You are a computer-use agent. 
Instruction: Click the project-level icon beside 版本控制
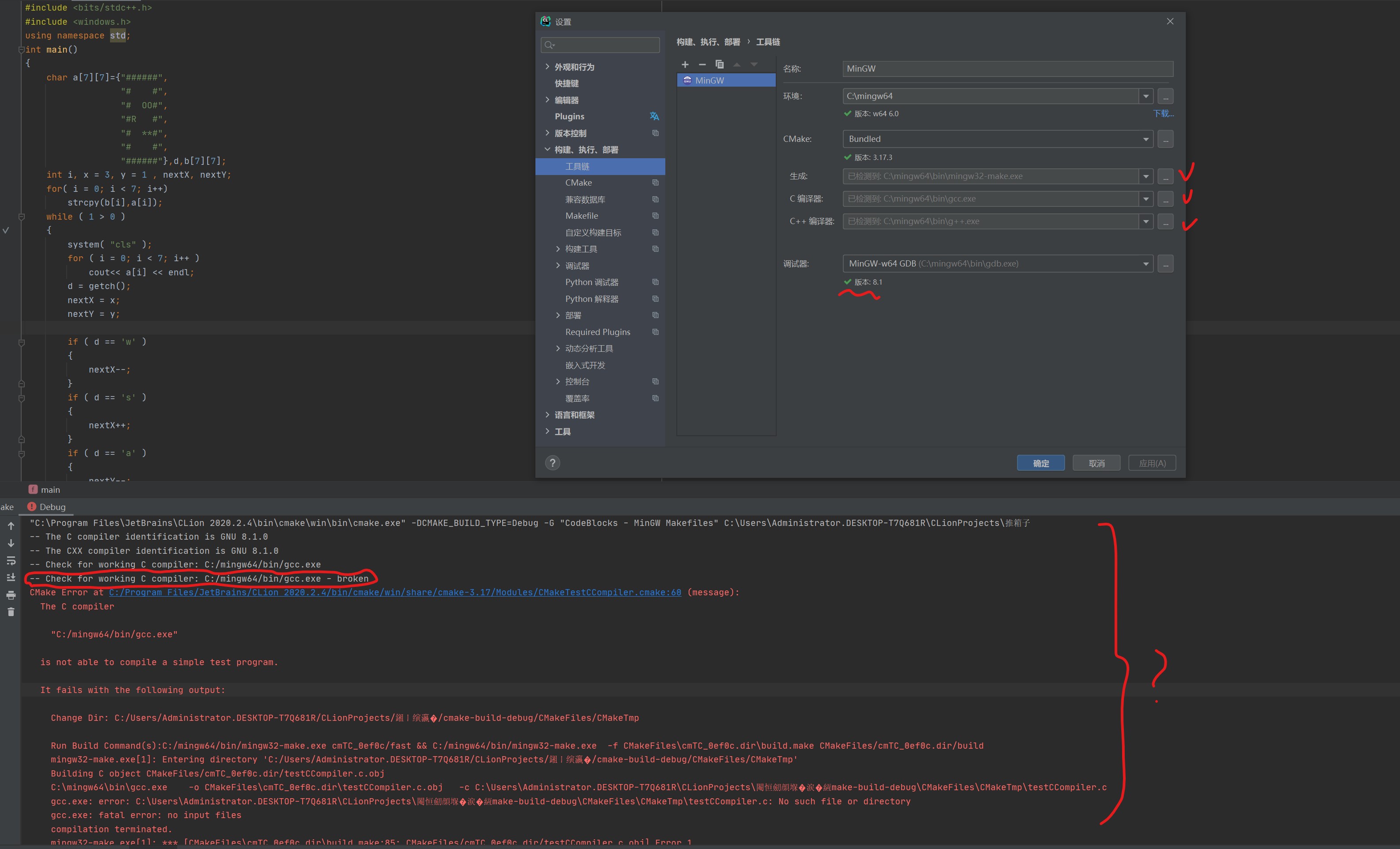click(x=655, y=133)
